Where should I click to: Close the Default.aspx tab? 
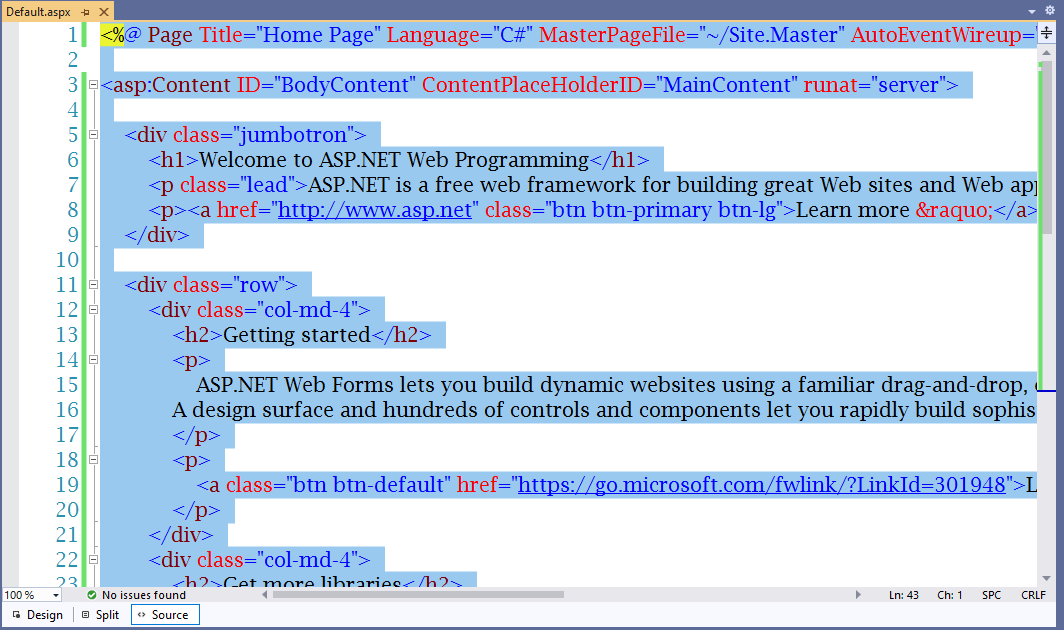pos(104,12)
